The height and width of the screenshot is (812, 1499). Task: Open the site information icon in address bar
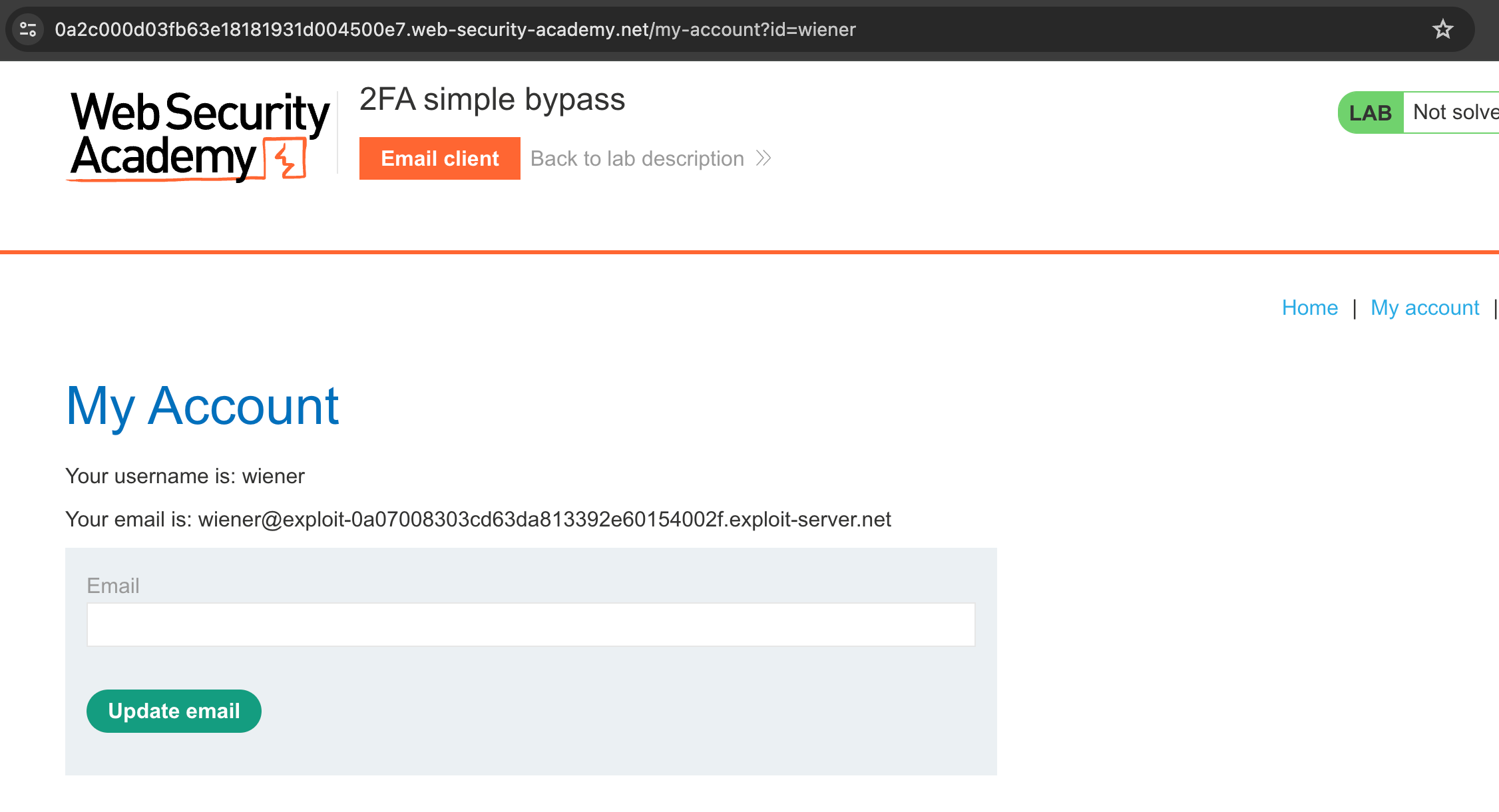point(28,29)
